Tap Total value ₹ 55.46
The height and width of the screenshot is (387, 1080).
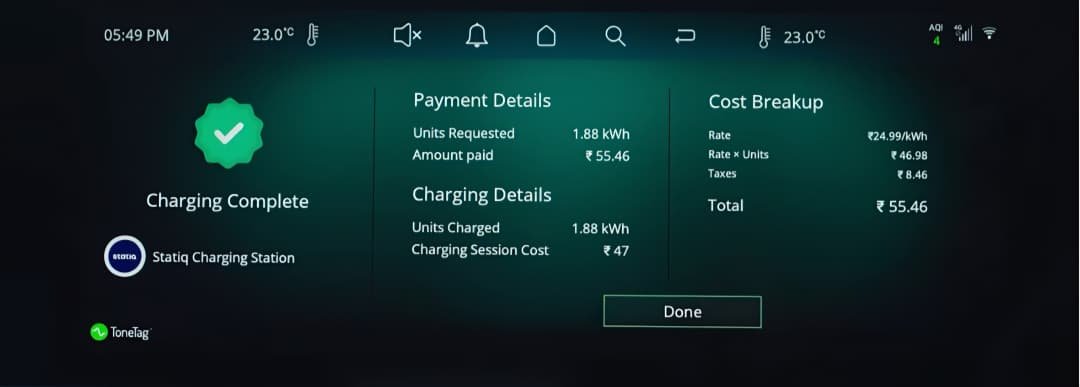(x=902, y=207)
